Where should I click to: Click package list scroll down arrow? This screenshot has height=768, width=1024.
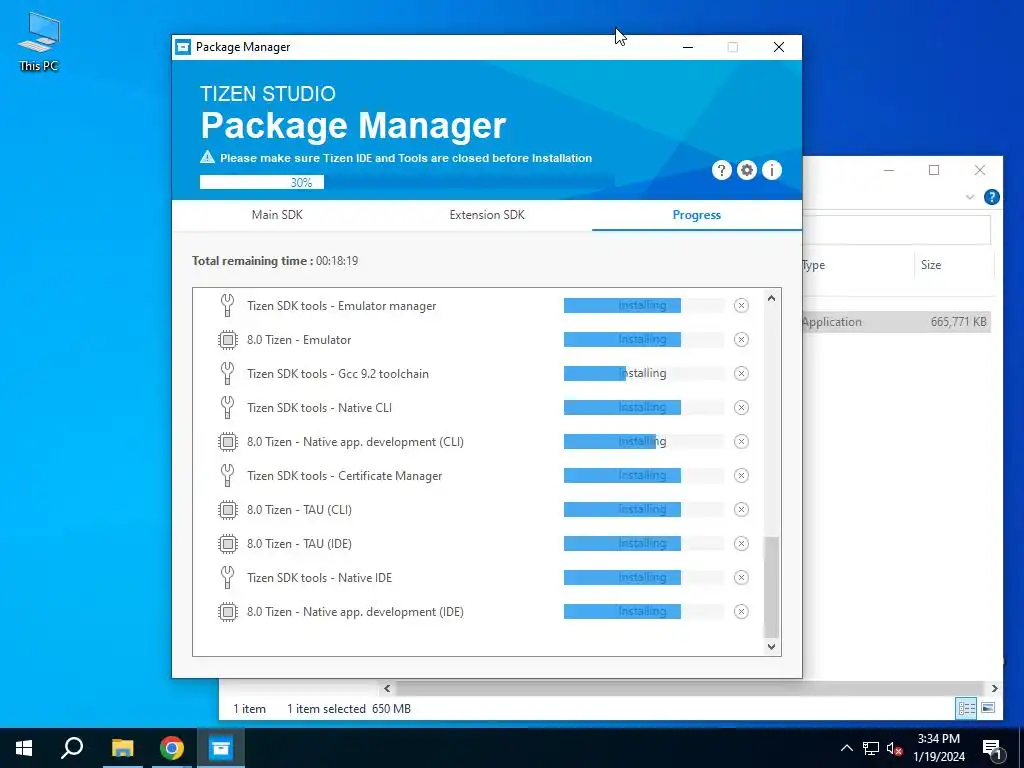tap(771, 647)
